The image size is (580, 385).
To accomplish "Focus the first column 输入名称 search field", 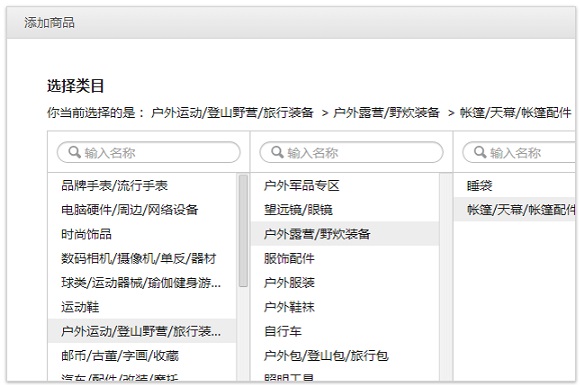I will (x=149, y=152).
